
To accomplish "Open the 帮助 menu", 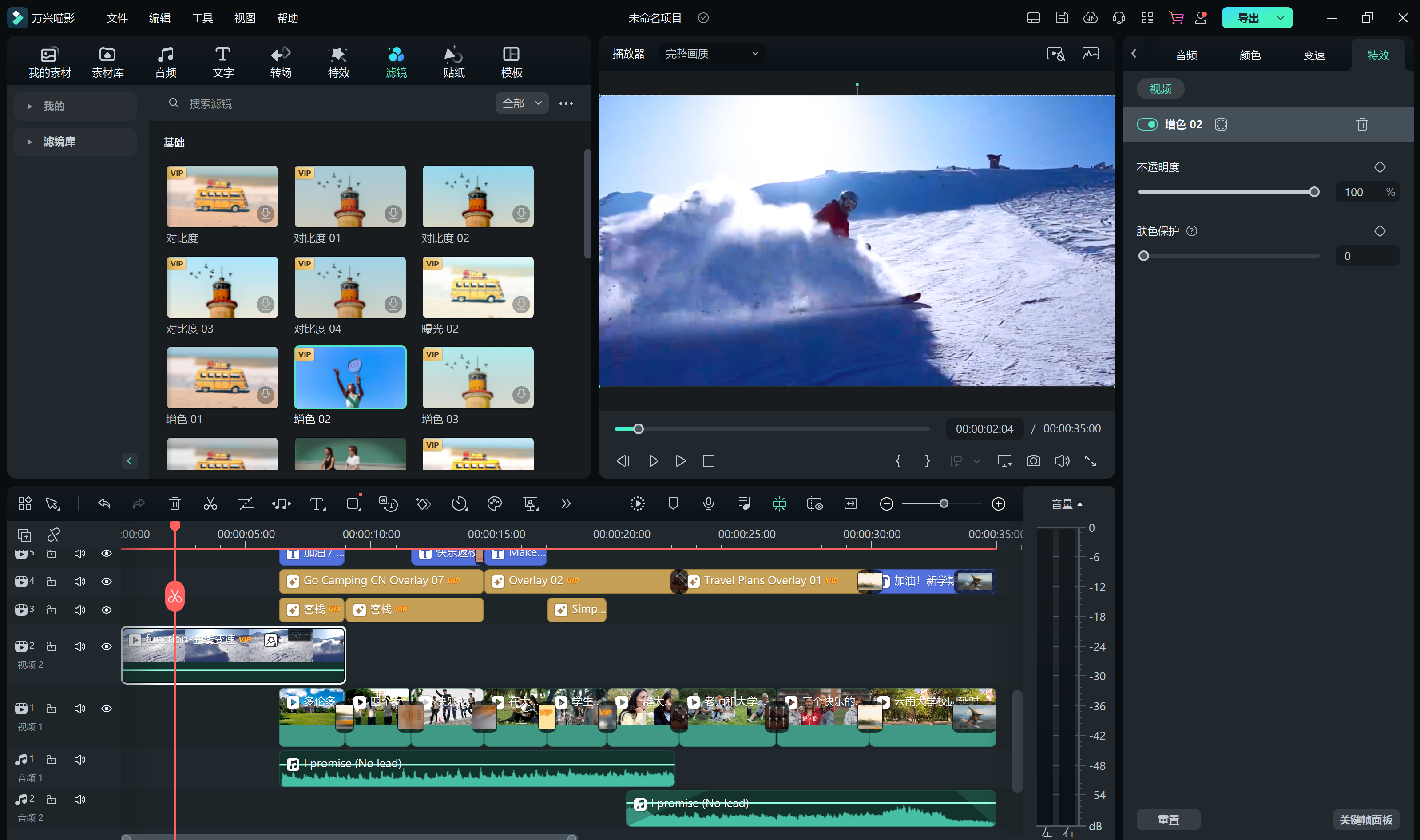I will [288, 18].
